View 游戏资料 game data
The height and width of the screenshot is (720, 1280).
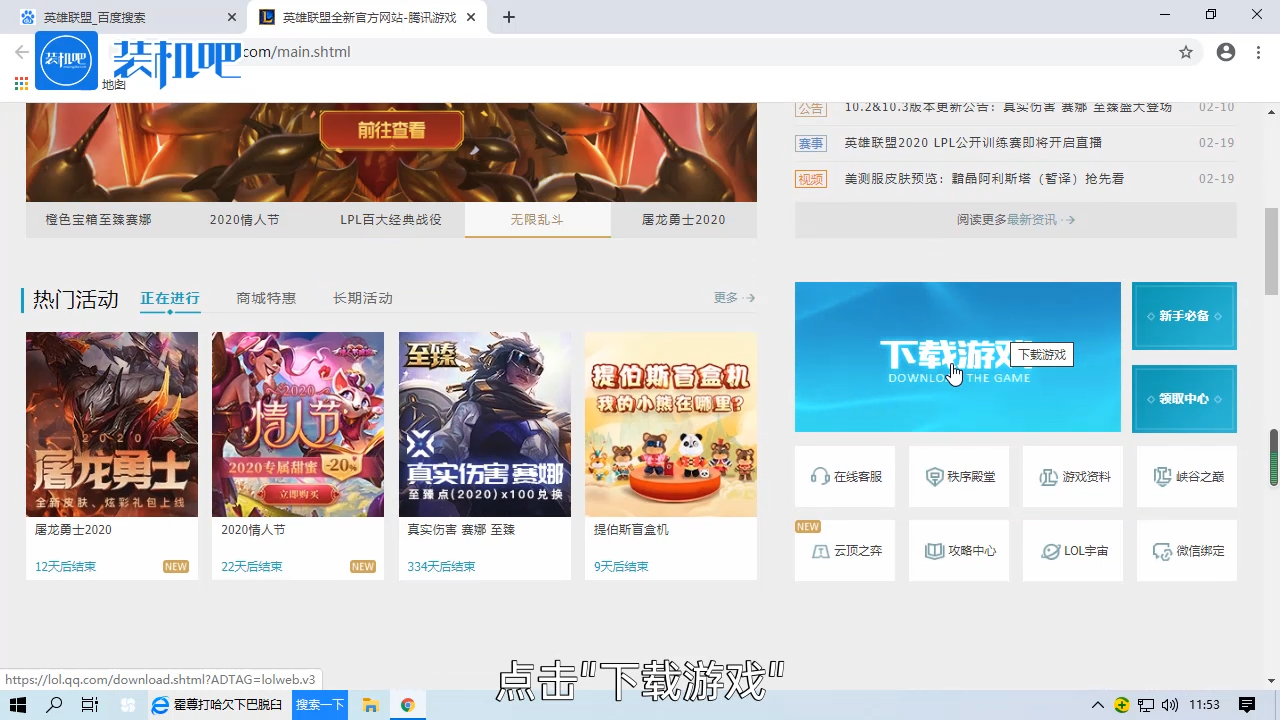click(x=1072, y=476)
